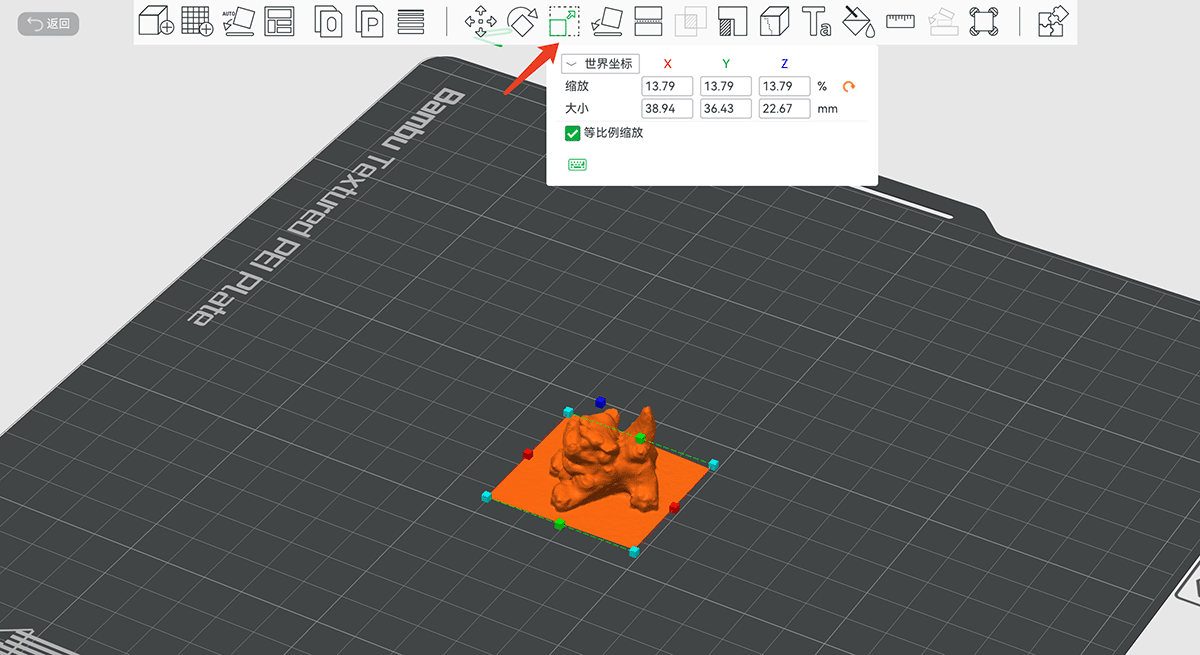Open the Color painting bucket tool

tap(858, 22)
